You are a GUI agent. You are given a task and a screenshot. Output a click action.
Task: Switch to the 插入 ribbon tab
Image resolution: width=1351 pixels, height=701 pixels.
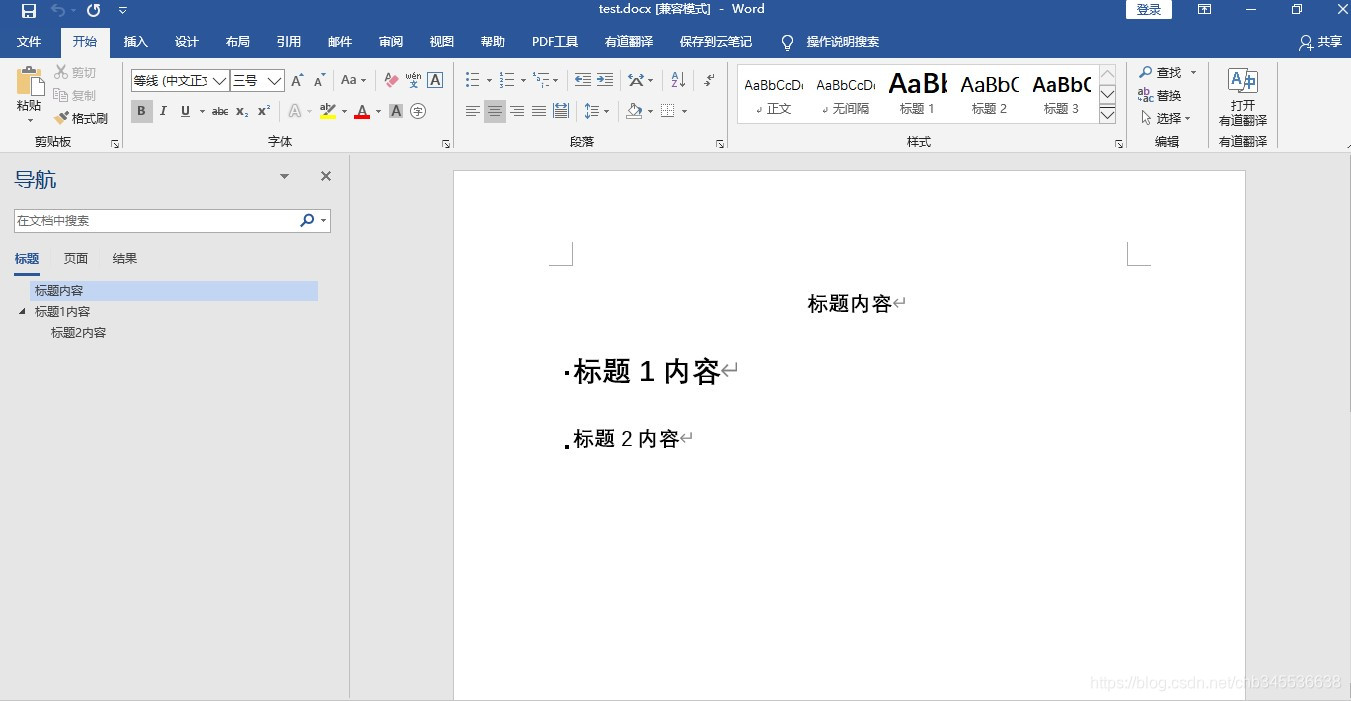(135, 42)
